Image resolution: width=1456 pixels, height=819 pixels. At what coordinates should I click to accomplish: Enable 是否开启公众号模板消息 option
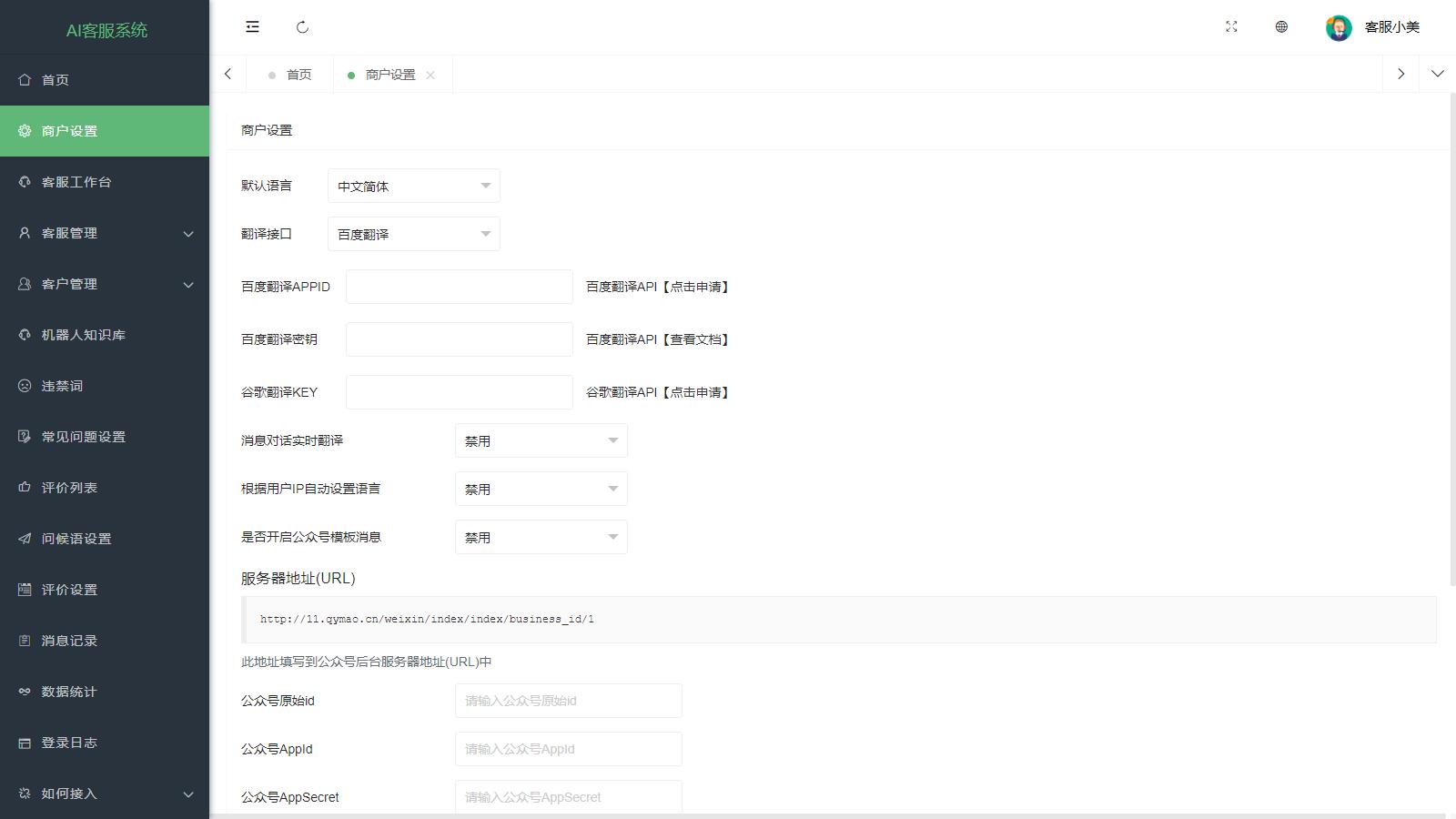tap(541, 537)
